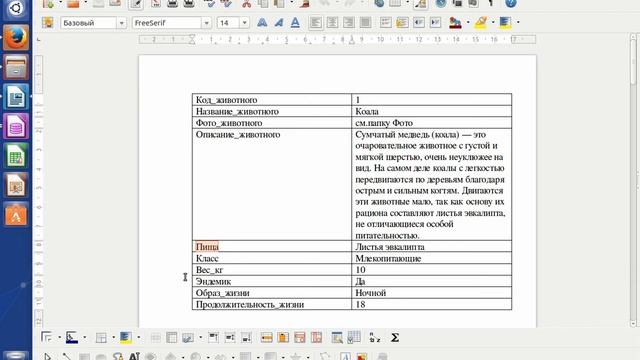Screen dimensions: 640x360
Task: Insert a table row
Action: tap(267, 338)
